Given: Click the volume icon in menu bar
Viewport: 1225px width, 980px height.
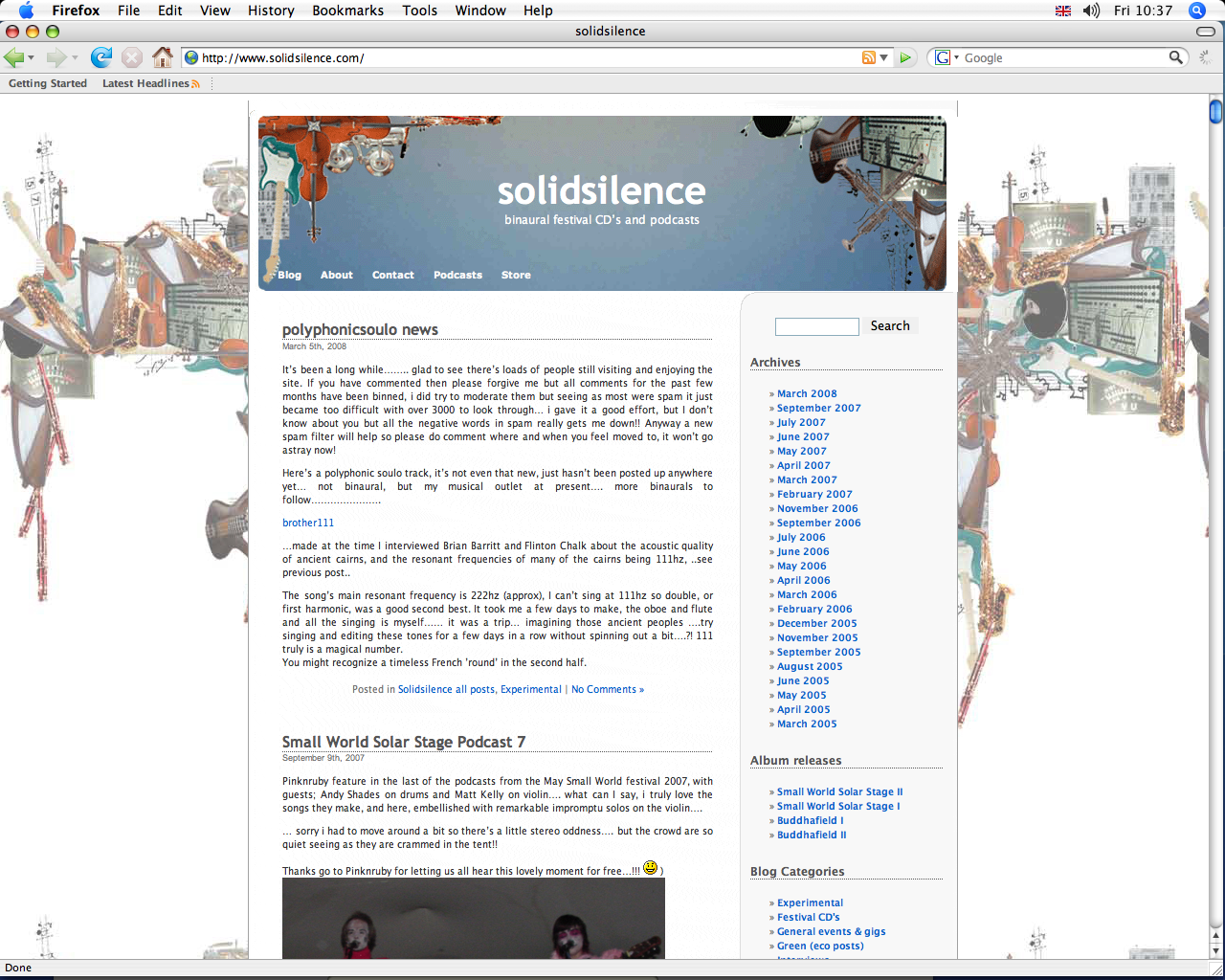Looking at the screenshot, I should click(1091, 11).
